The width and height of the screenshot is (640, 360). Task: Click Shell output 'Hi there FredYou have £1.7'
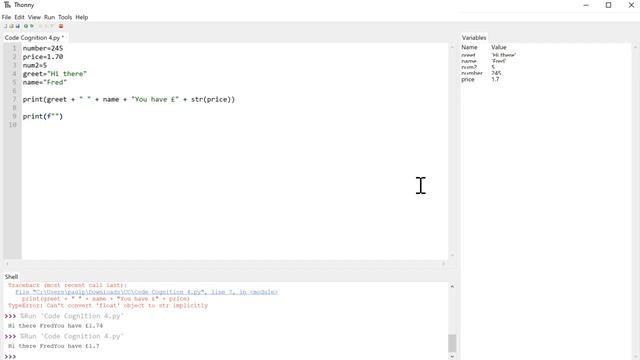[x=53, y=346]
